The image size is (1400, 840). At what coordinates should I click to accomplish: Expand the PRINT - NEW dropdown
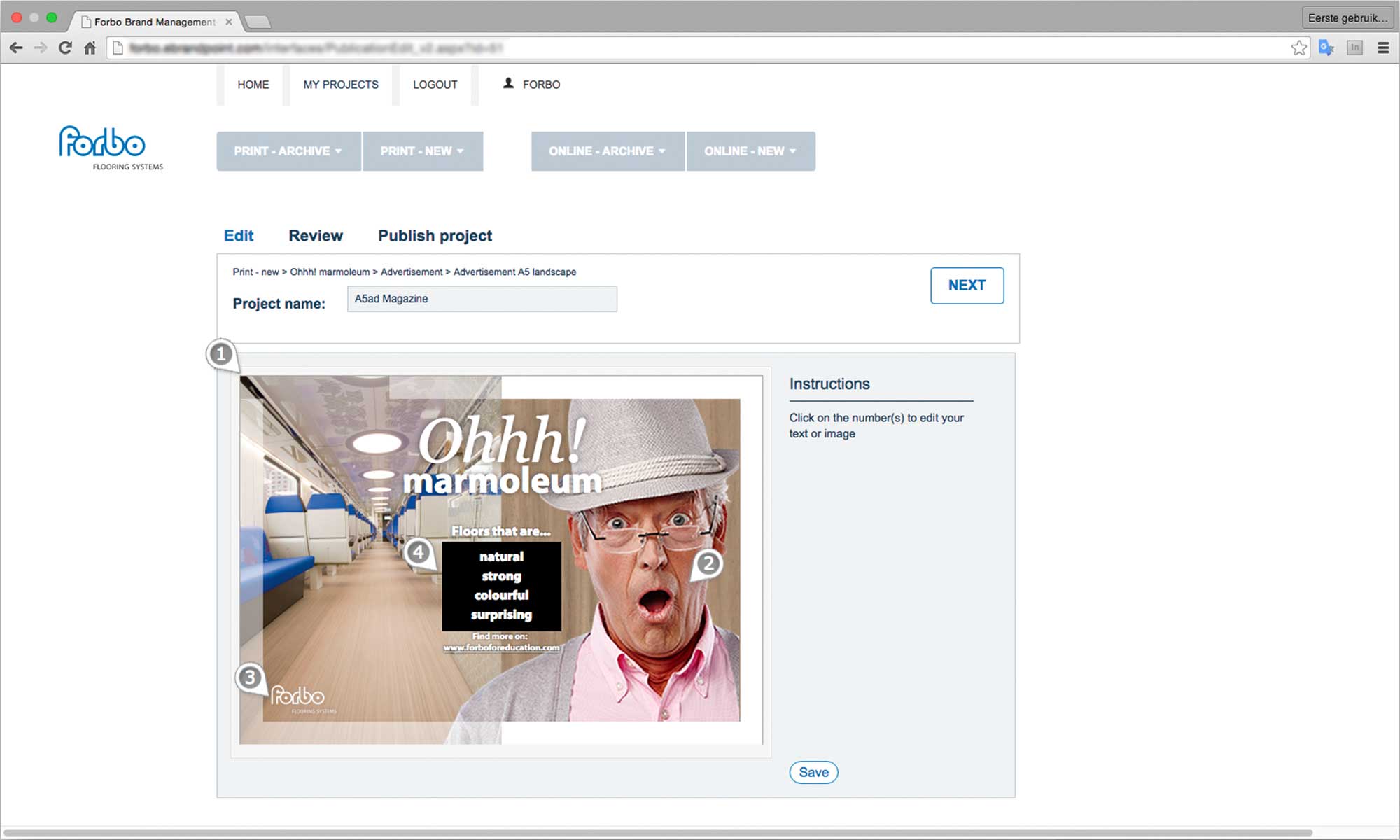pyautogui.click(x=422, y=150)
